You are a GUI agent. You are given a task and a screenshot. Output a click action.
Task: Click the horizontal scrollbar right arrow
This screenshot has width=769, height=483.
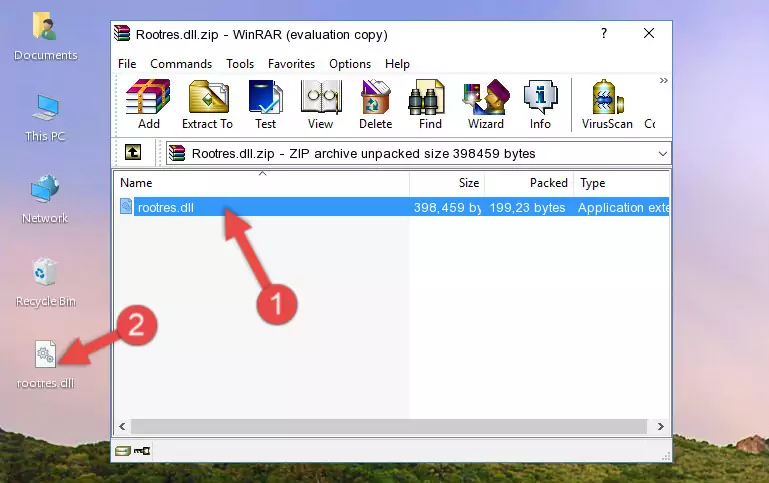pyautogui.click(x=660, y=426)
